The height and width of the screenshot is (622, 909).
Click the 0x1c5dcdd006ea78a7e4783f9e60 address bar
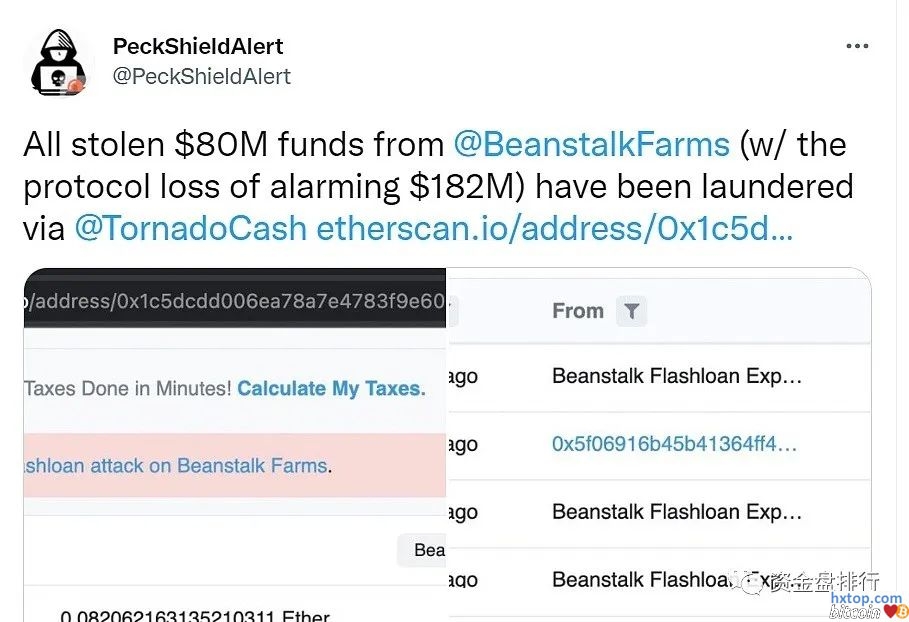(x=236, y=302)
